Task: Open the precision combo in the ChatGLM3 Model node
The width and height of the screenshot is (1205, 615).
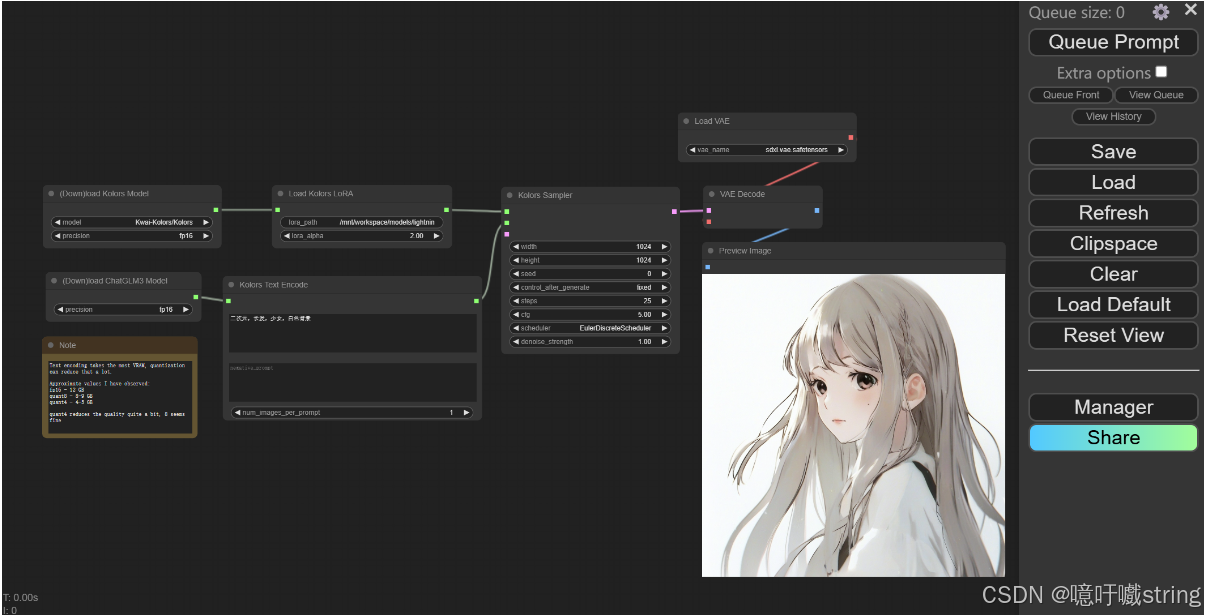Action: [x=124, y=310]
